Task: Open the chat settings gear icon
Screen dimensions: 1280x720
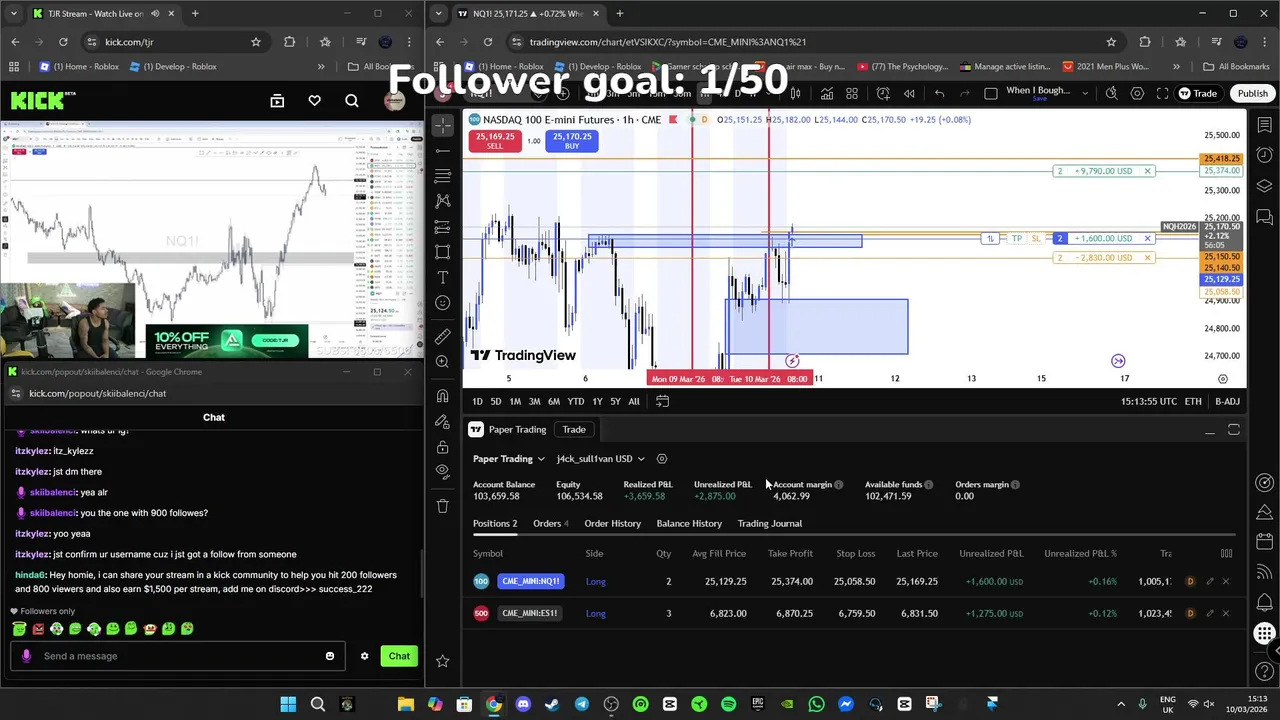Action: 364,656
